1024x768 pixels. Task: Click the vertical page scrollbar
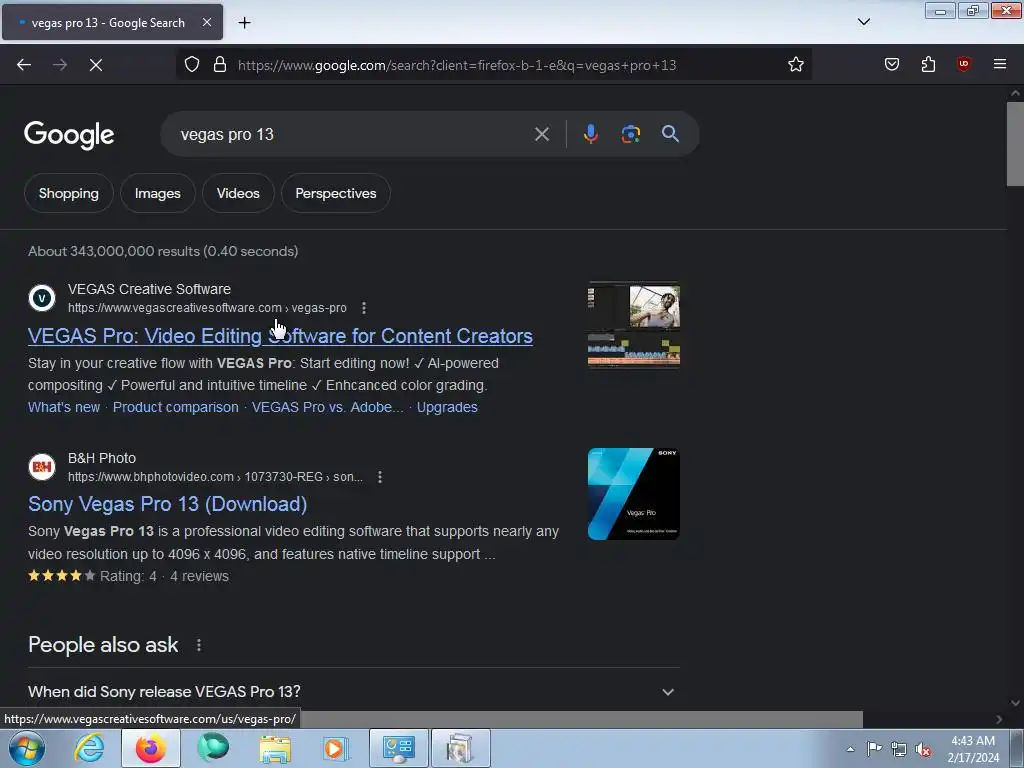coord(1015,144)
